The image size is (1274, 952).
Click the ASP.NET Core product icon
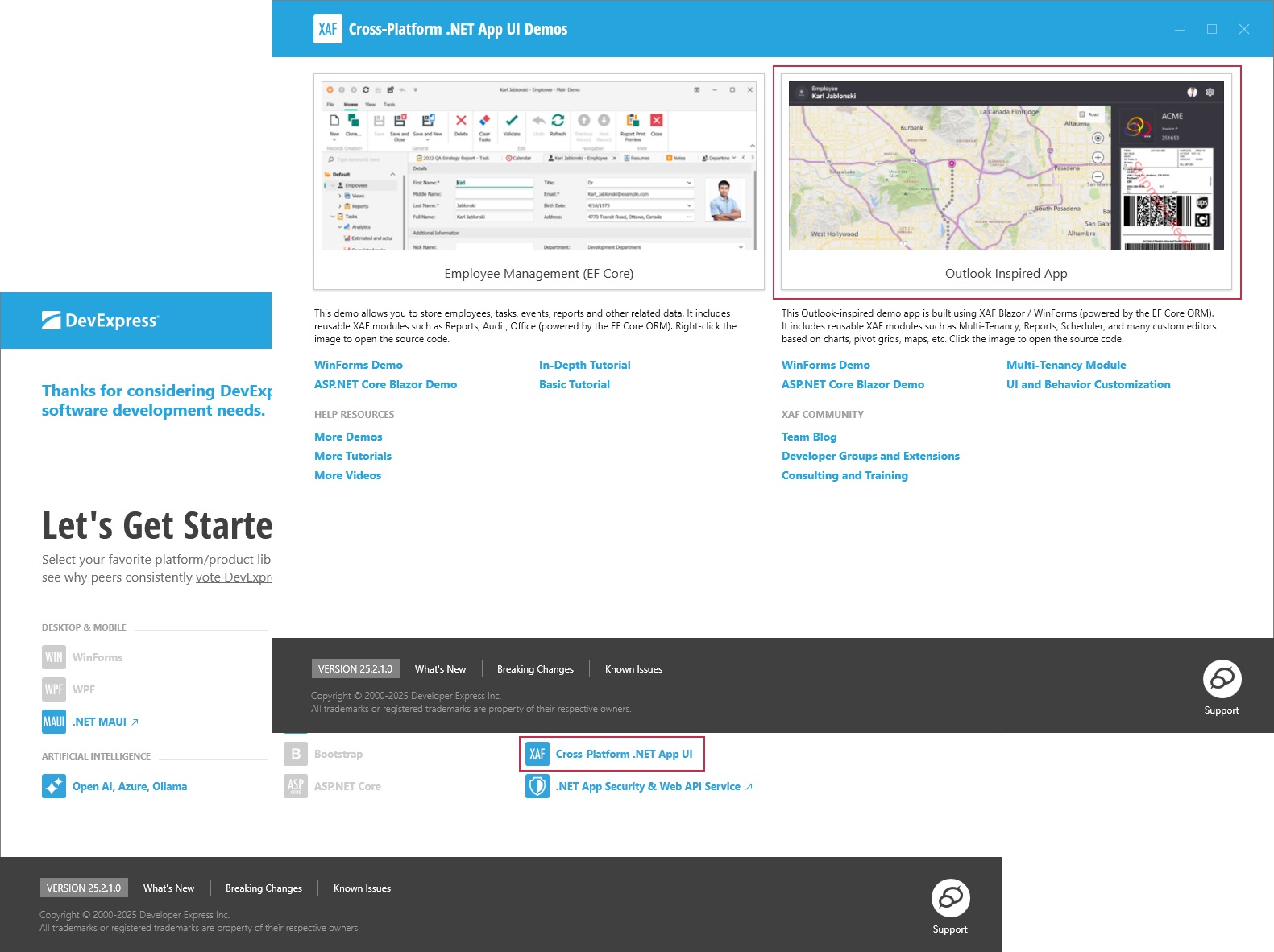click(296, 786)
